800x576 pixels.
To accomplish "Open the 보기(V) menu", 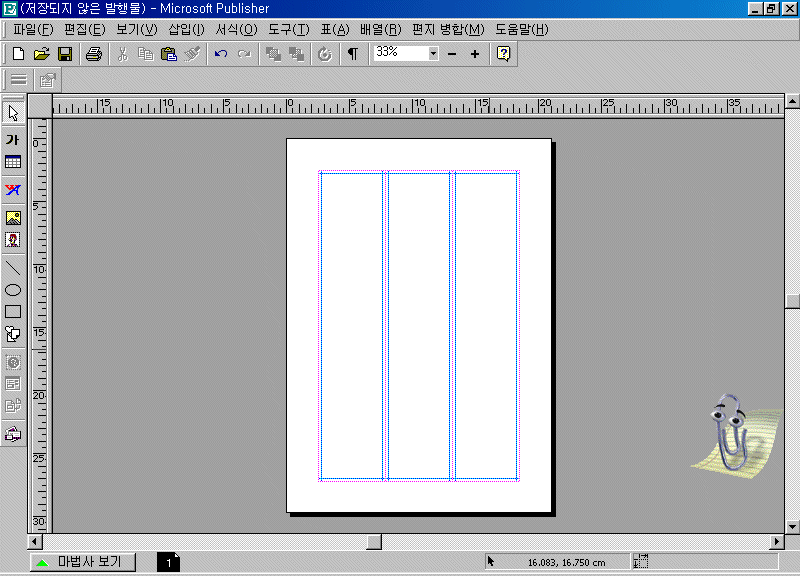I will (x=137, y=30).
